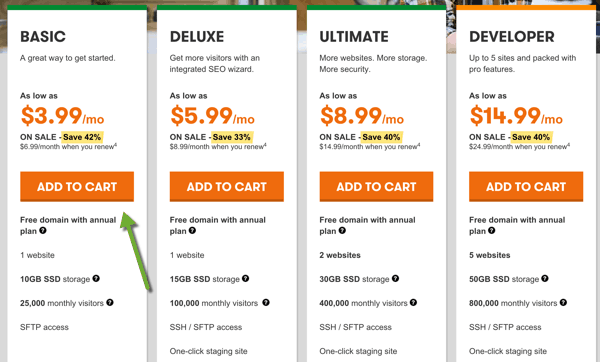The width and height of the screenshot is (600, 362).
Task: Click Ultimate $14.99/month renewal footnote
Action: [x=370, y=147]
